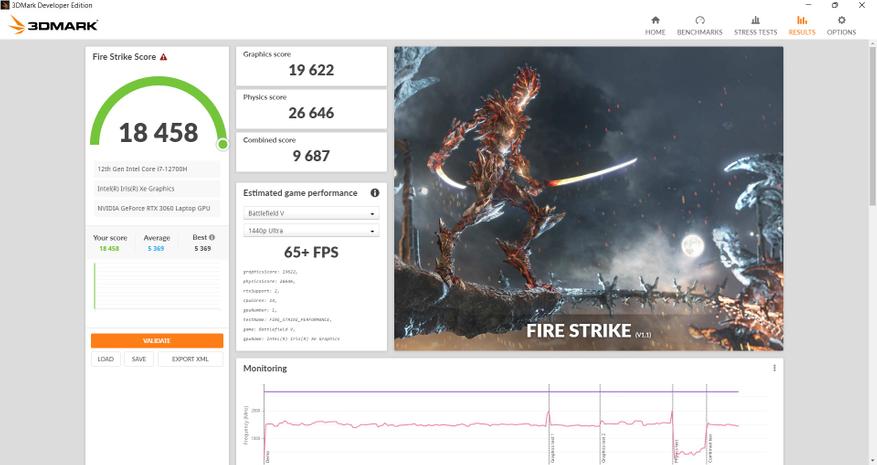Click the main score 18 458
This screenshot has height=465, width=877.
tap(158, 133)
